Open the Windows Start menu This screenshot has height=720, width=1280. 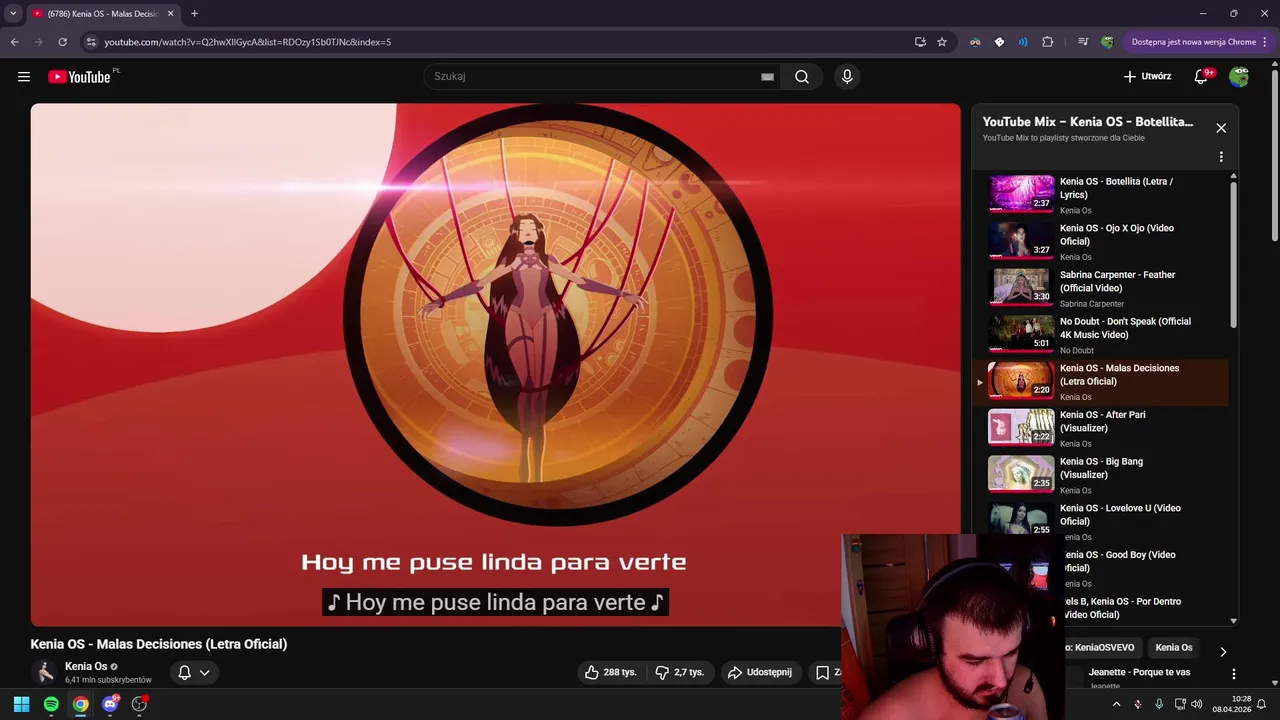[x=21, y=704]
